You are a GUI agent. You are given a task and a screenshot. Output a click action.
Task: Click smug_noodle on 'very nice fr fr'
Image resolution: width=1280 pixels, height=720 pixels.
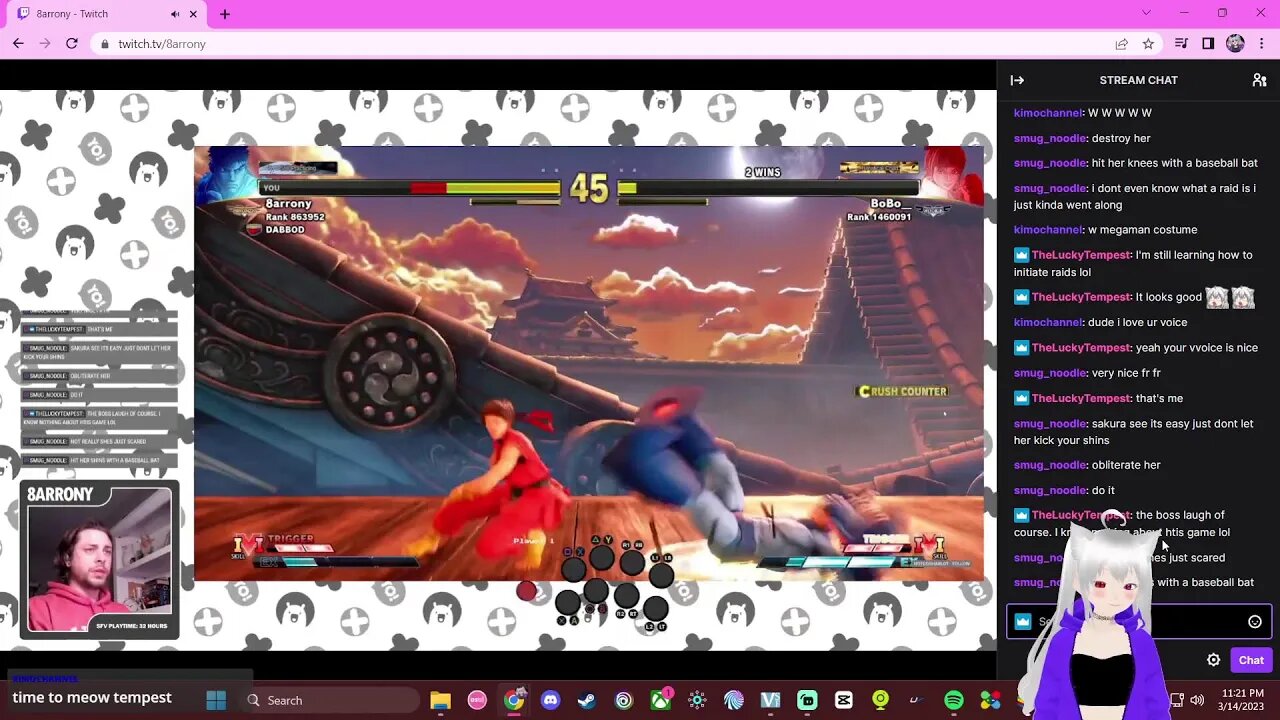1050,373
